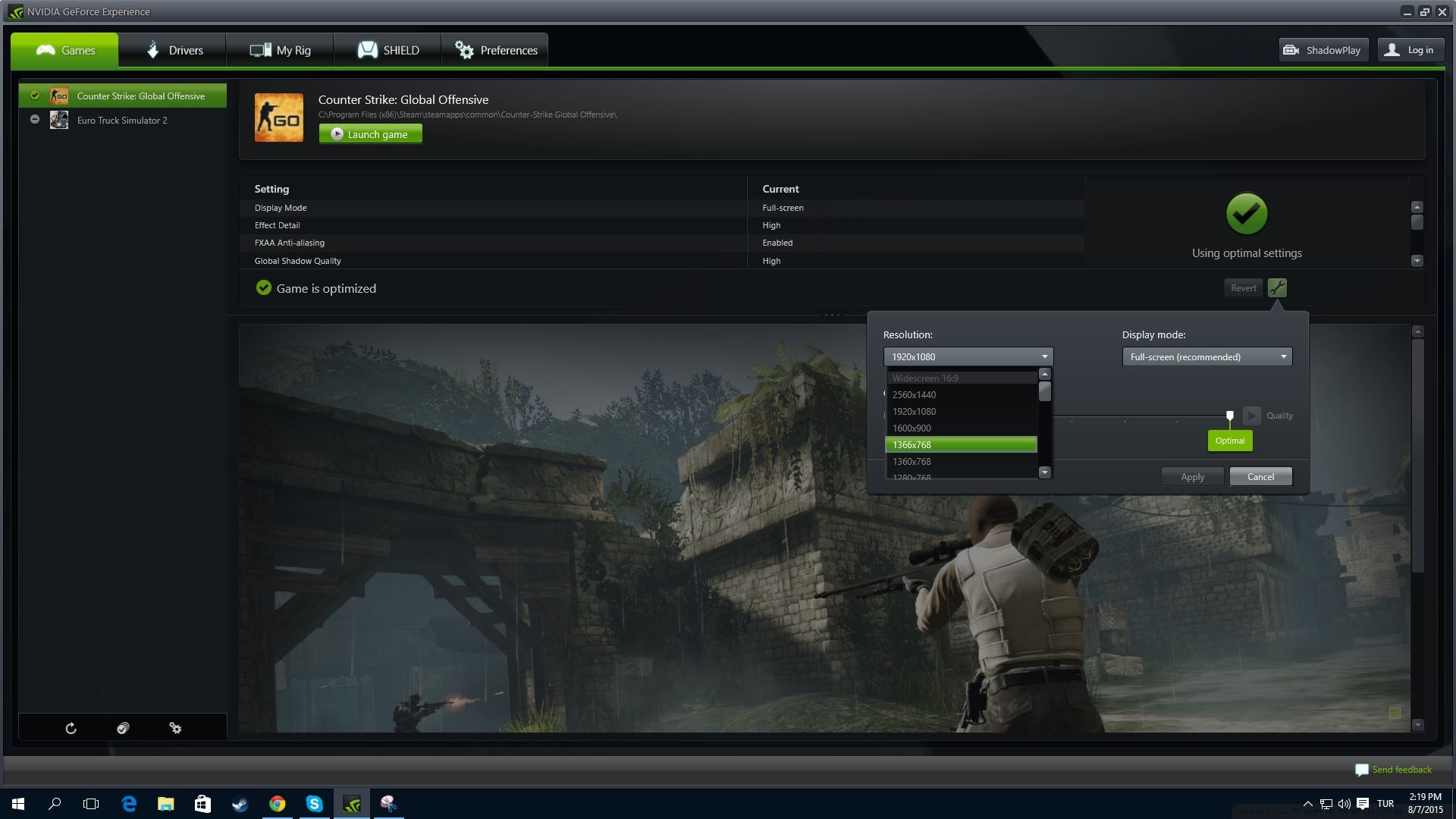
Task: Click the play arrow next to Quality
Action: pyautogui.click(x=1251, y=416)
